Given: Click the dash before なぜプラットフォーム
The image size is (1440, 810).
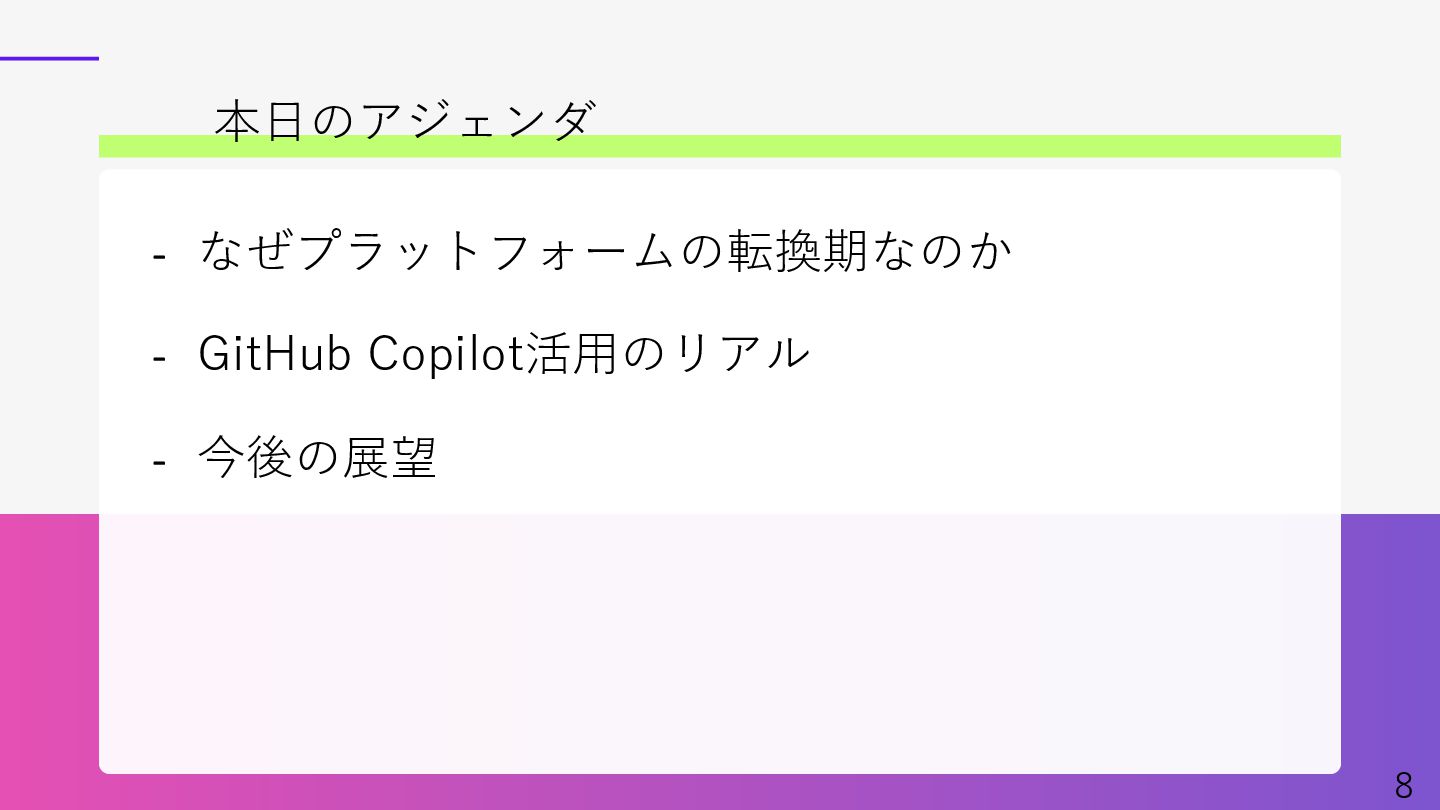Looking at the screenshot, I should click(158, 255).
